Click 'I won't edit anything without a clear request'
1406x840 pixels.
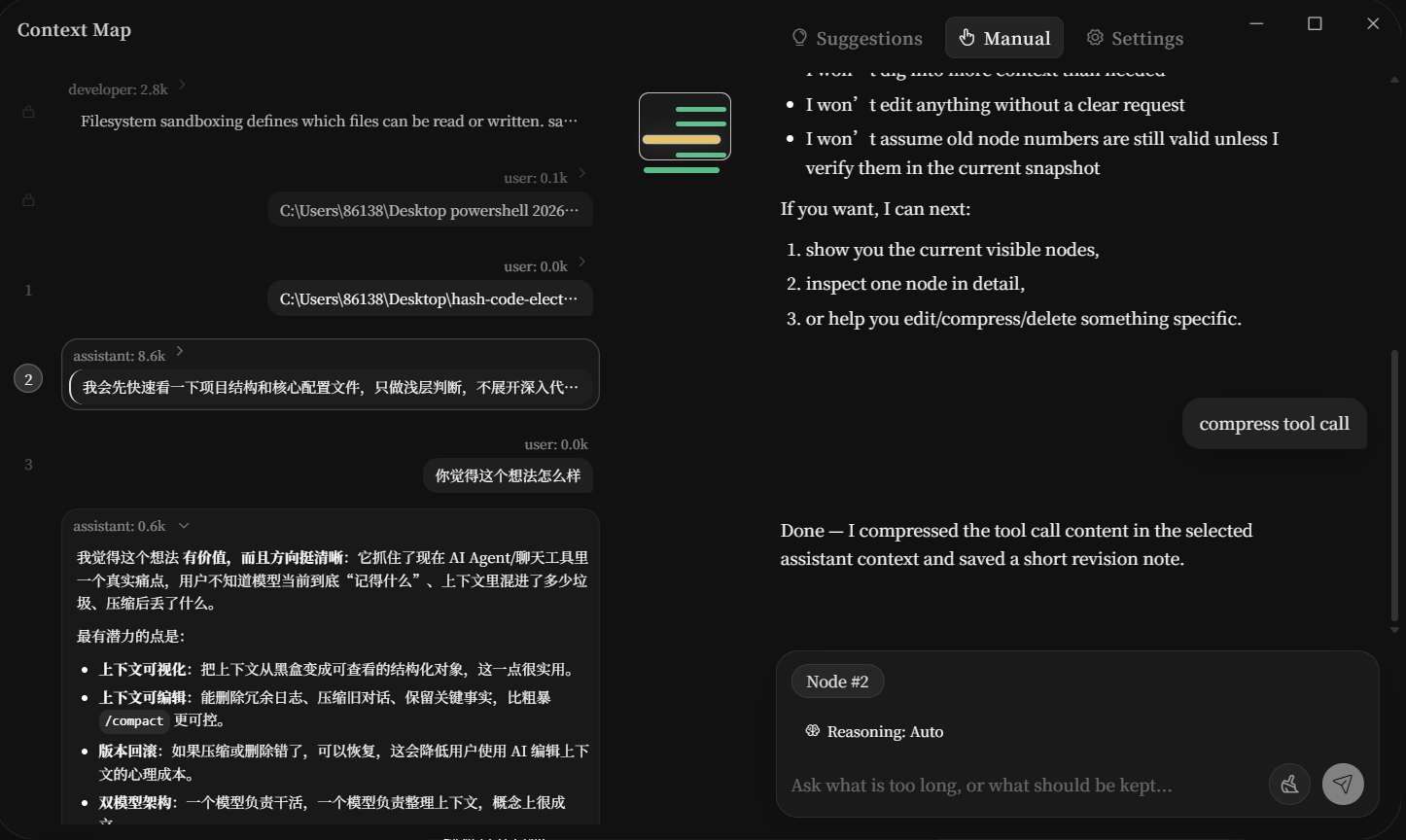coord(995,105)
